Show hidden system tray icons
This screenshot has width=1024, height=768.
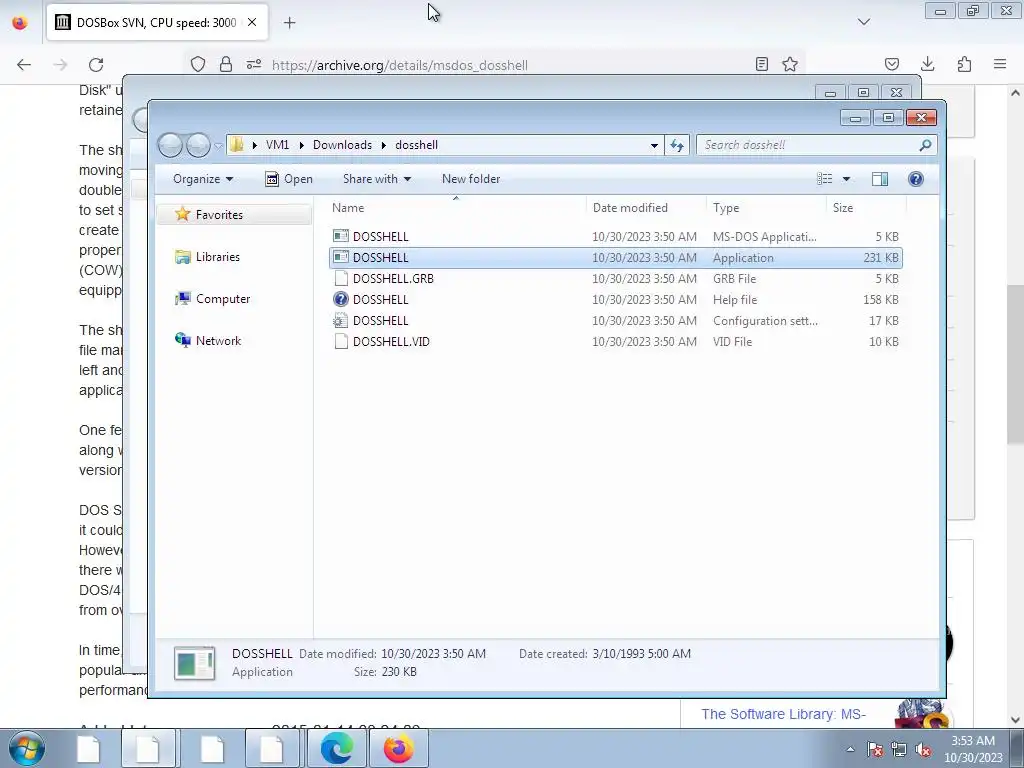850,750
